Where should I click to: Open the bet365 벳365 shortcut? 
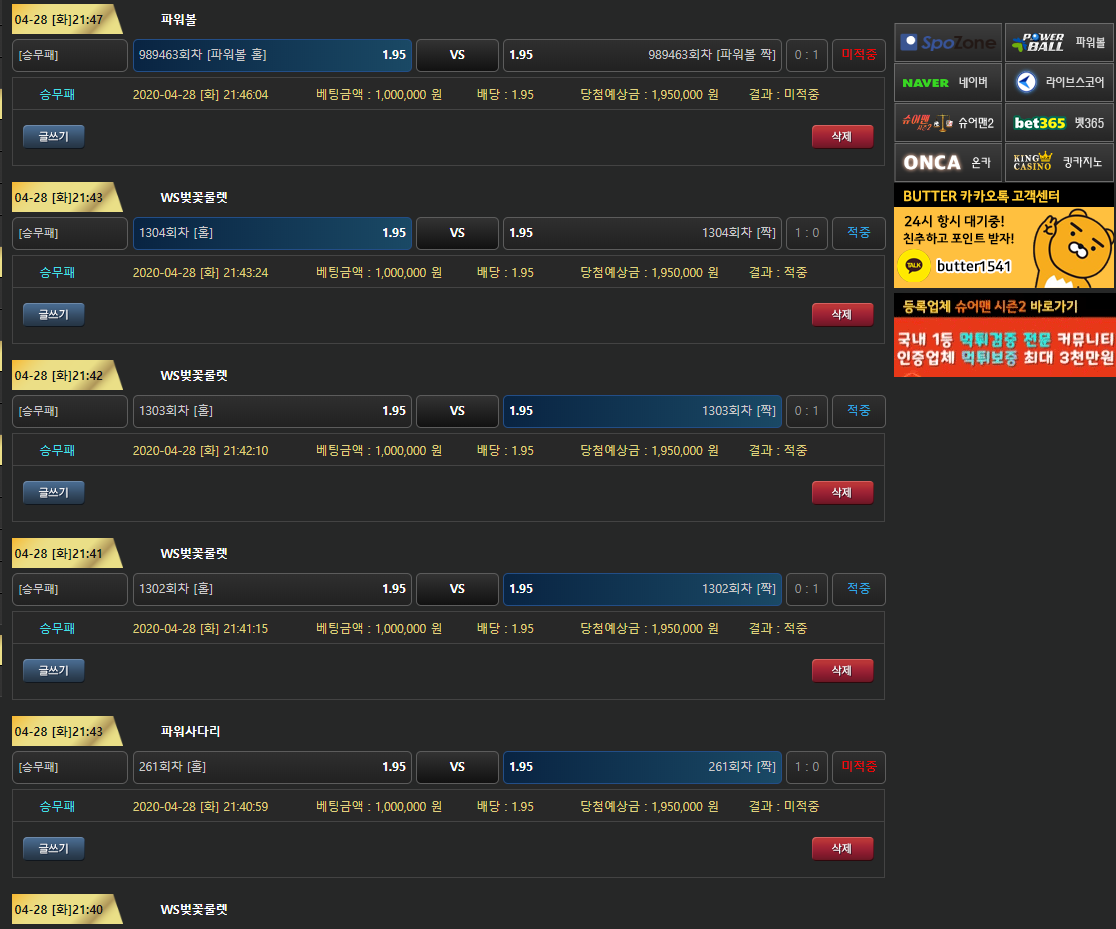(1059, 122)
